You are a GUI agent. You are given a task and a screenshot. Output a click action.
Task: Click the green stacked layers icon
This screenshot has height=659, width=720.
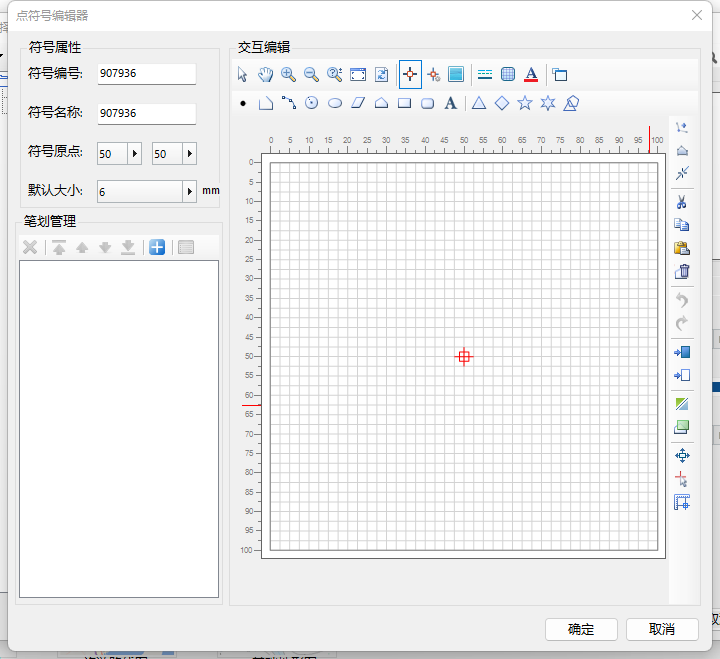pyautogui.click(x=682, y=427)
